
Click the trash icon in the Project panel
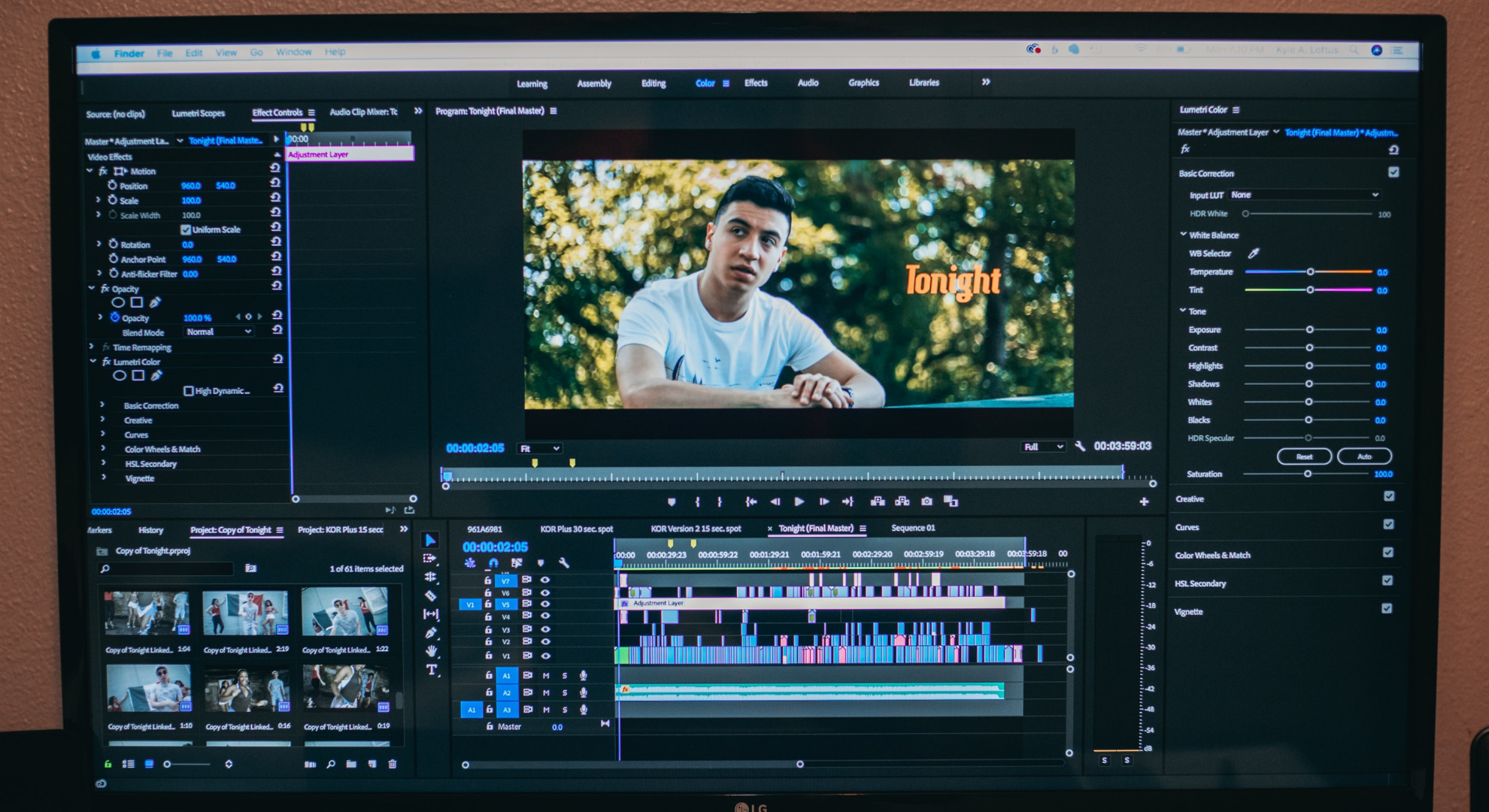pyautogui.click(x=392, y=764)
